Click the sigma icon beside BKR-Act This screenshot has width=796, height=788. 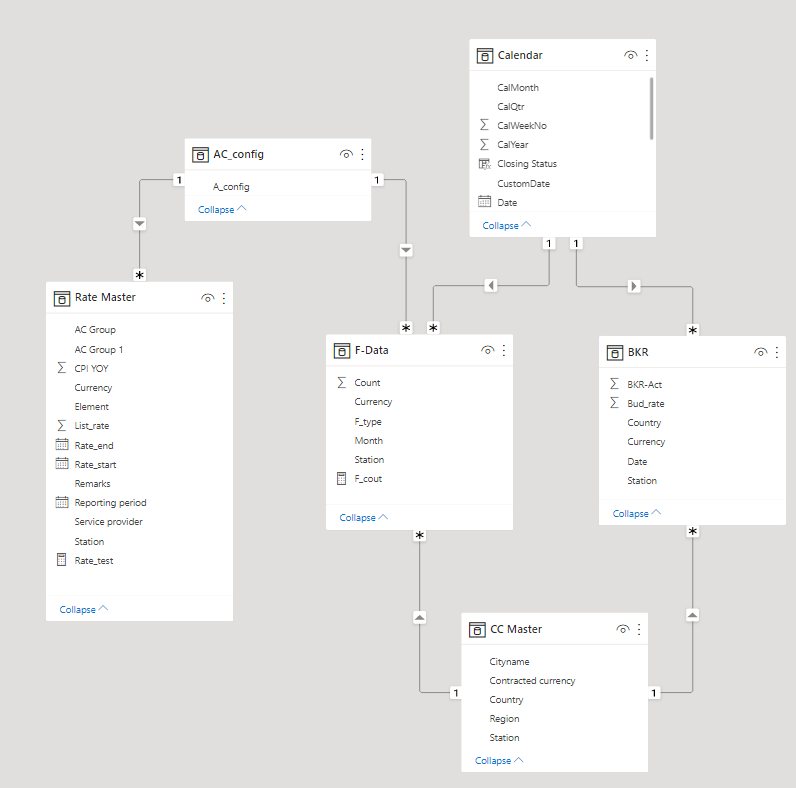(x=614, y=384)
